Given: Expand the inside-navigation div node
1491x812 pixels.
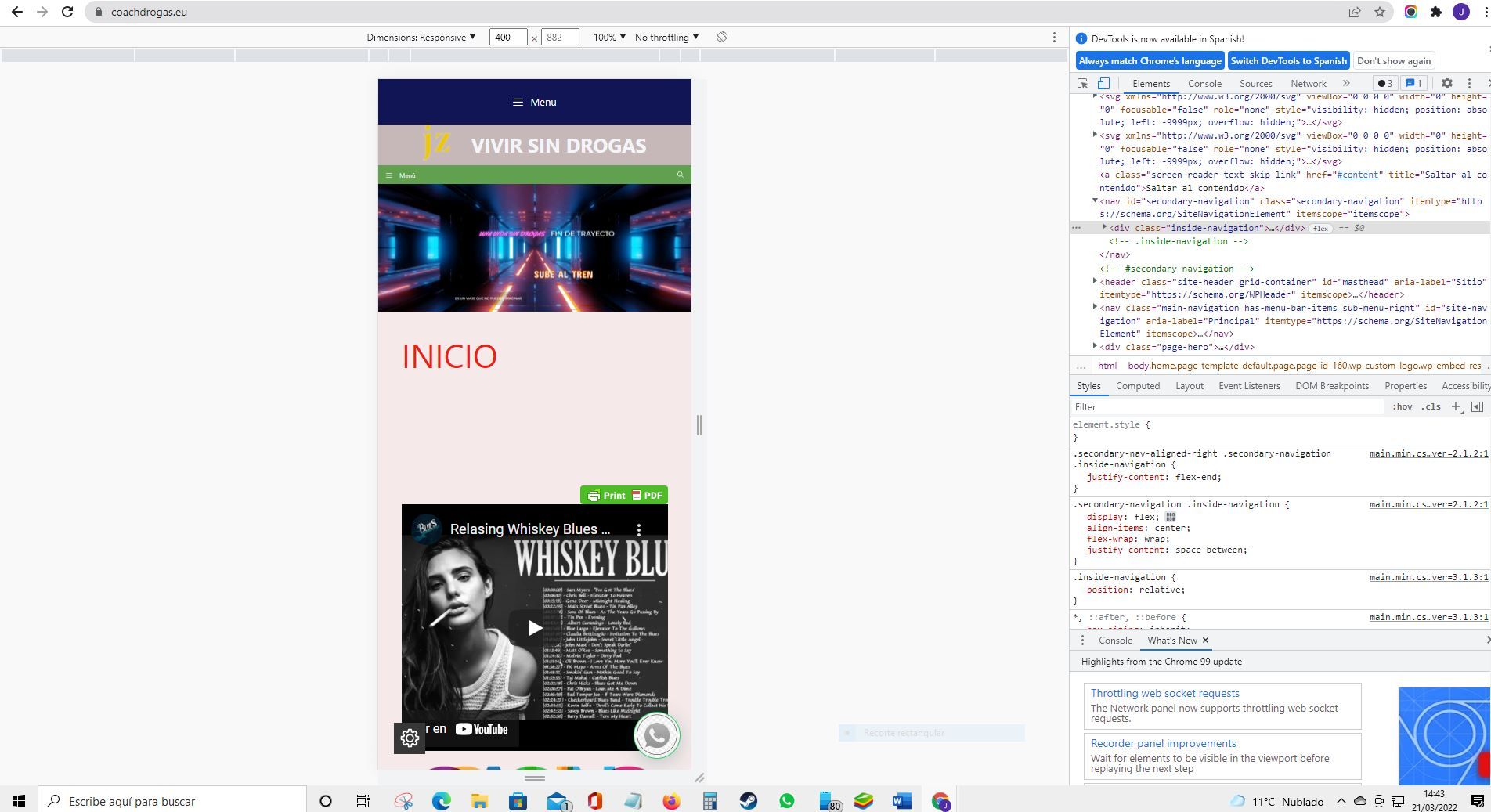Looking at the screenshot, I should (x=1104, y=228).
